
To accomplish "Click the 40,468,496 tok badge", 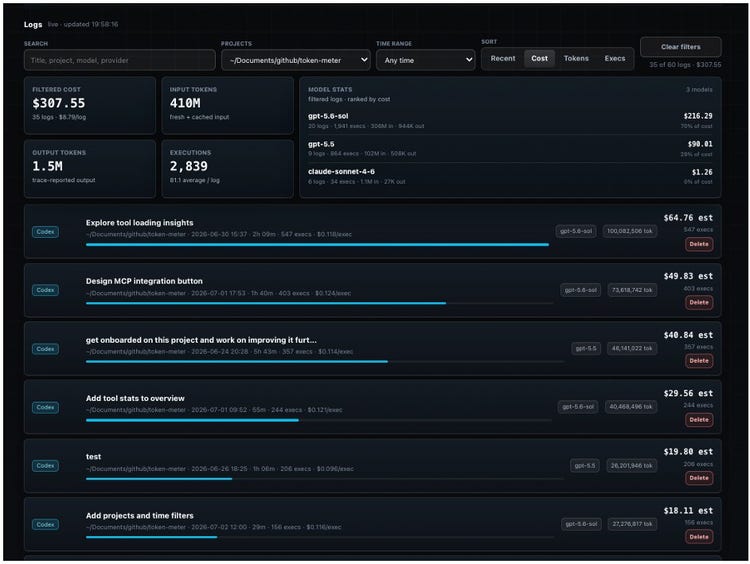I will [x=630, y=407].
